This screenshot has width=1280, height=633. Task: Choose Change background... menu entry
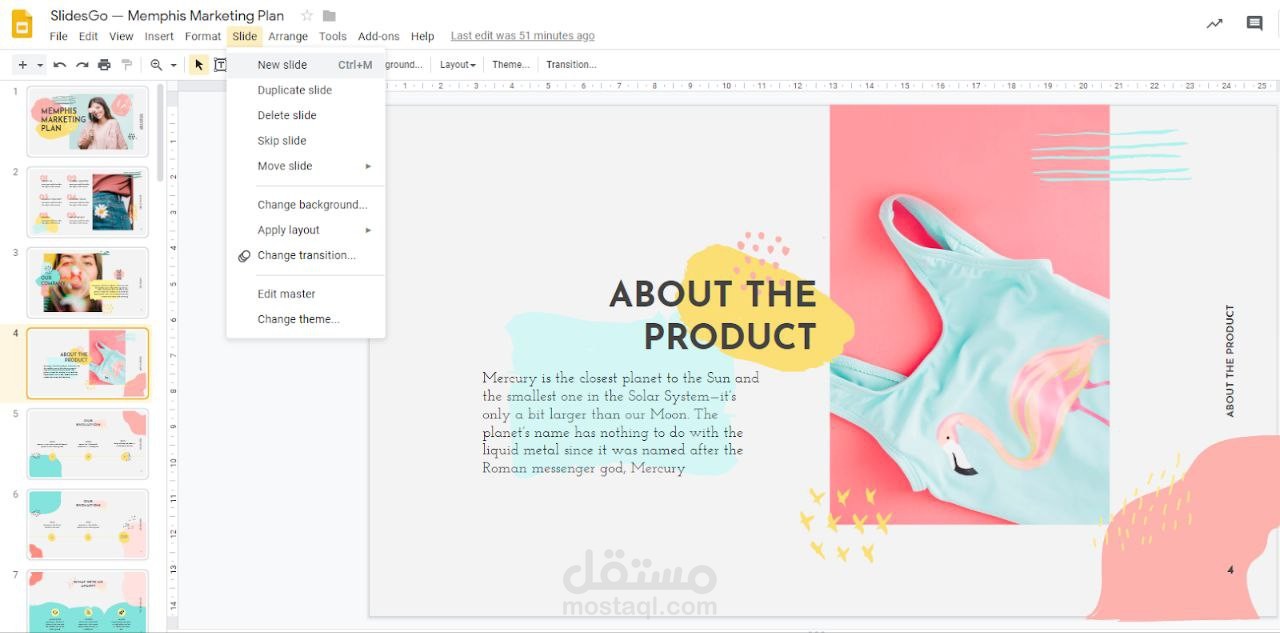pos(306,205)
